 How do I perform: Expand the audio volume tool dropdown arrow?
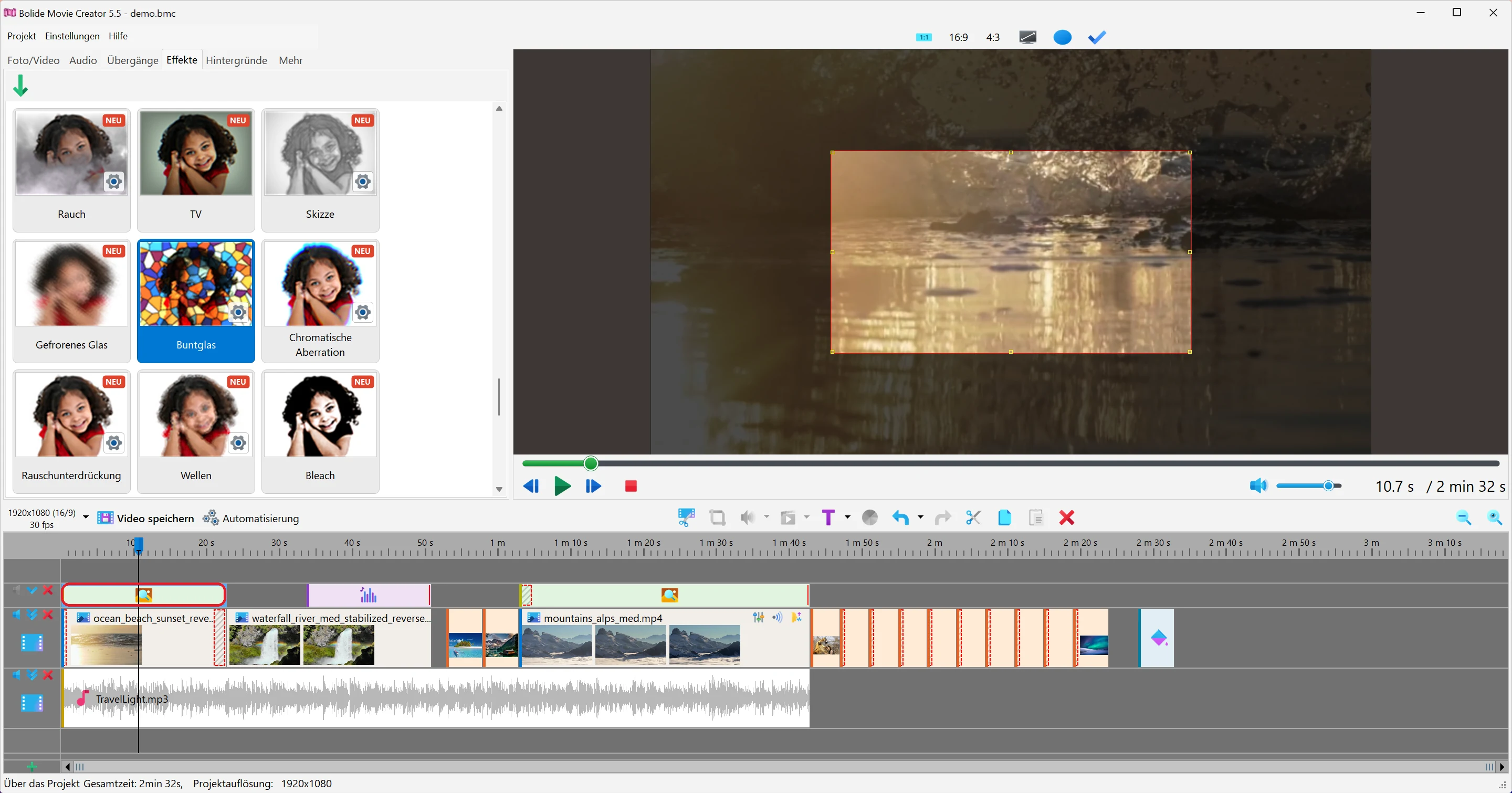tap(766, 517)
